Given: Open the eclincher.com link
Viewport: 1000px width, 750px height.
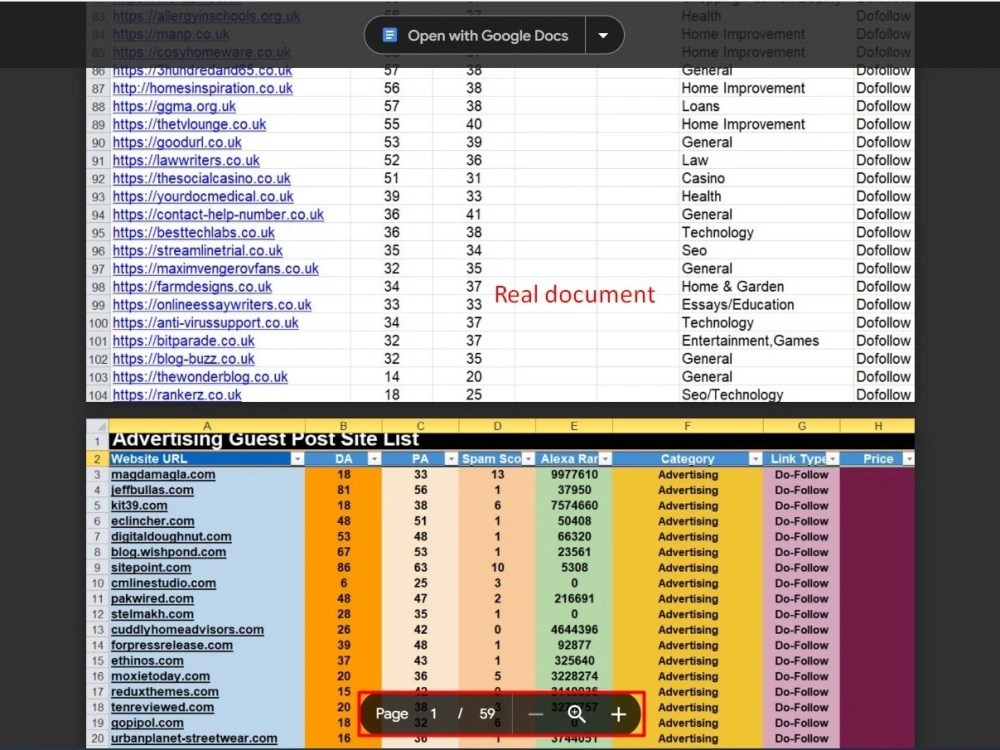Looking at the screenshot, I should point(152,521).
